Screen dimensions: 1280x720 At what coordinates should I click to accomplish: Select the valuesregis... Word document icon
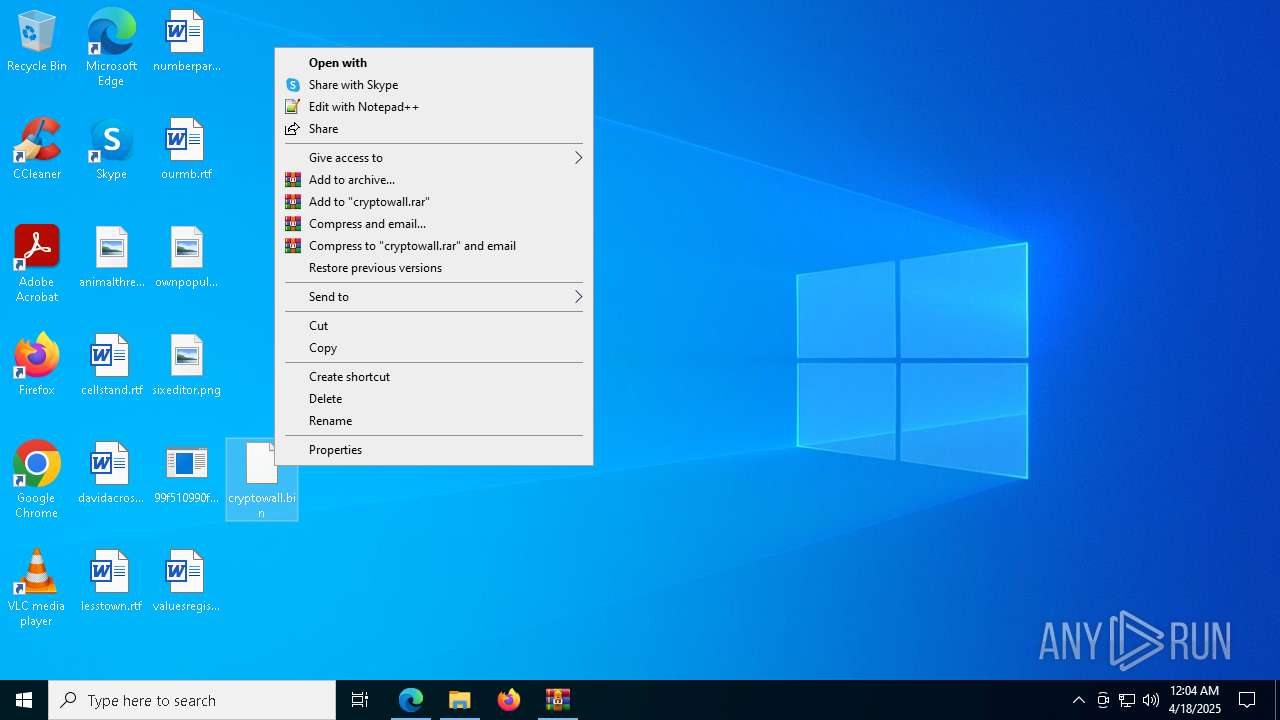(x=186, y=582)
